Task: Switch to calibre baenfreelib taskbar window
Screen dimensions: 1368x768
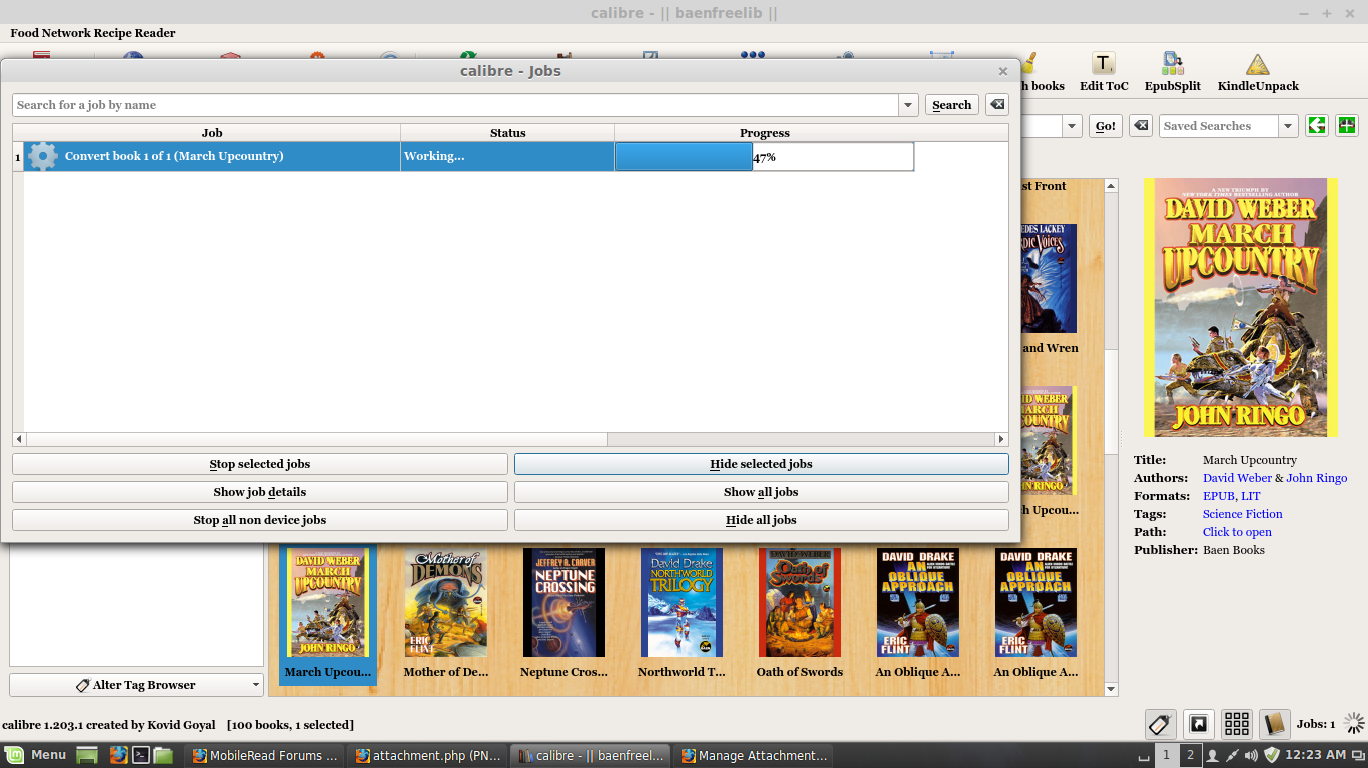Action: click(x=590, y=755)
